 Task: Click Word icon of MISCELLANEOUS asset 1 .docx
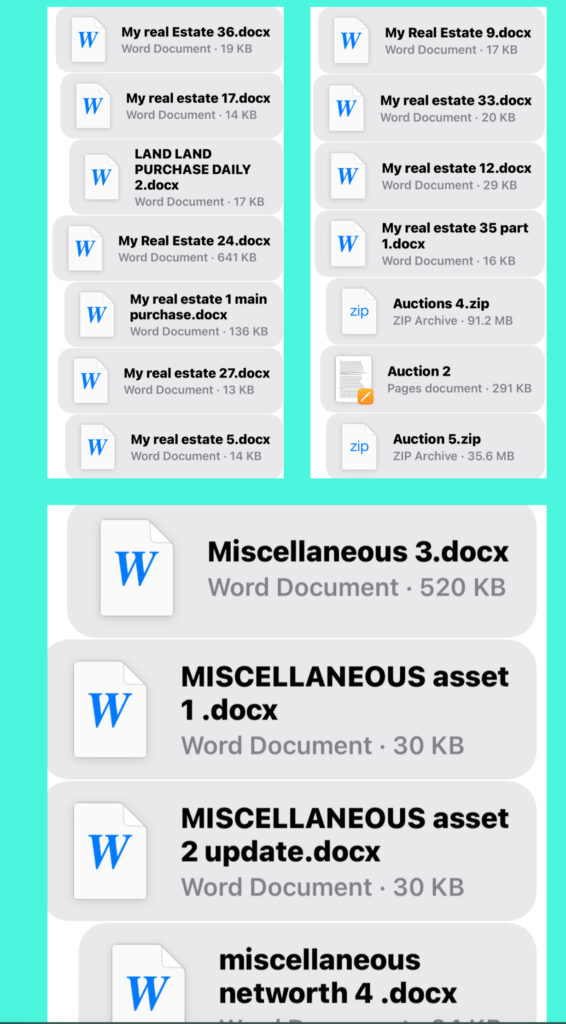(x=110, y=709)
